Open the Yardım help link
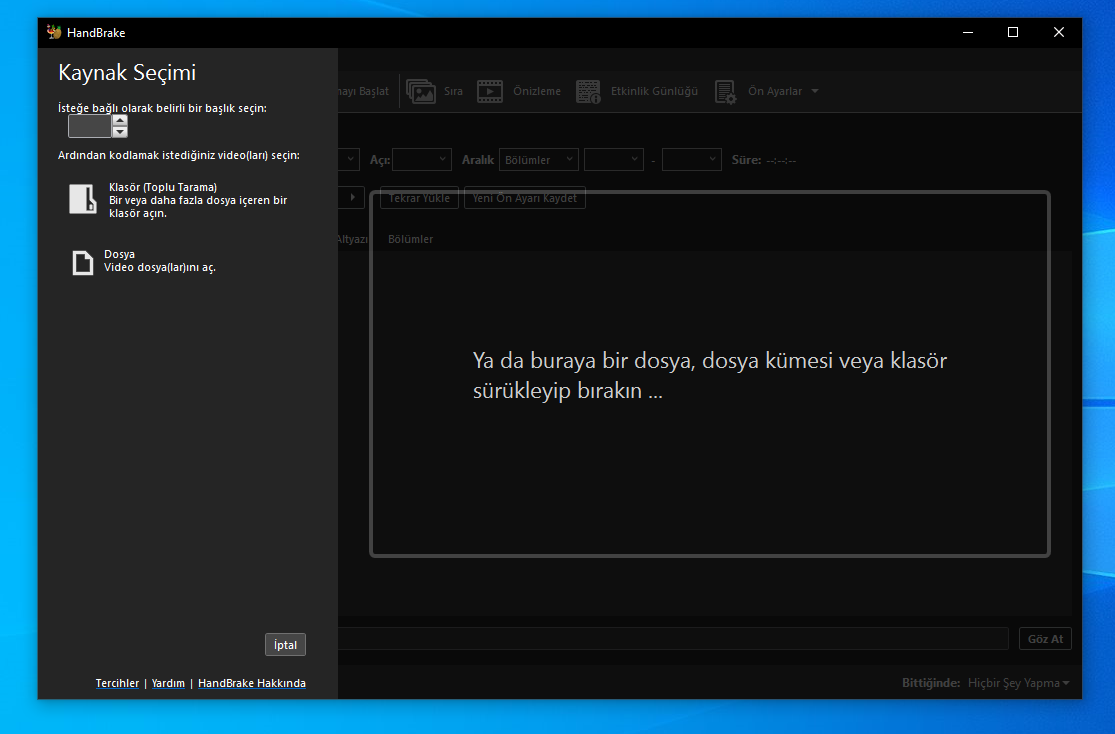Image resolution: width=1115 pixels, height=734 pixels. point(168,684)
